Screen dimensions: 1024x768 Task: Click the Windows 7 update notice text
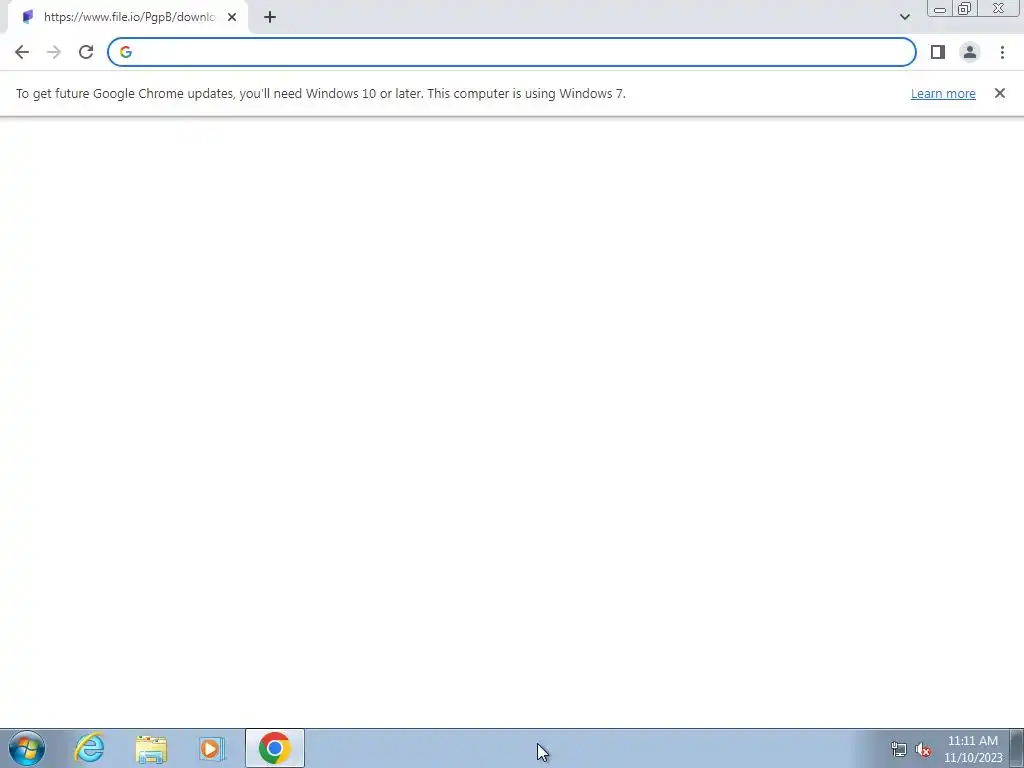point(321,93)
